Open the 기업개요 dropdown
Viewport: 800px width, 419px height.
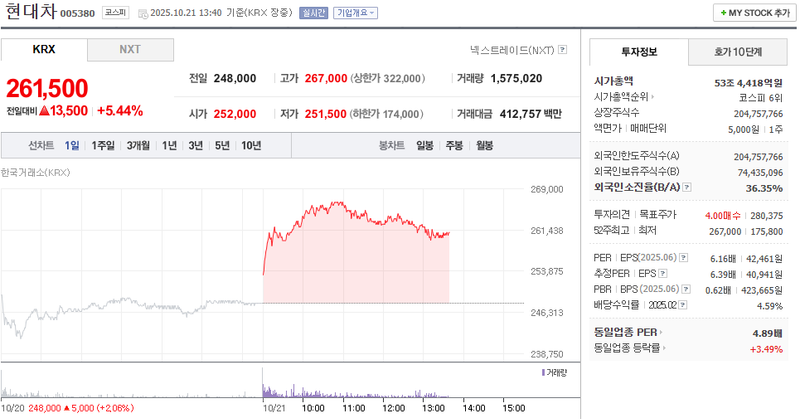[357, 13]
